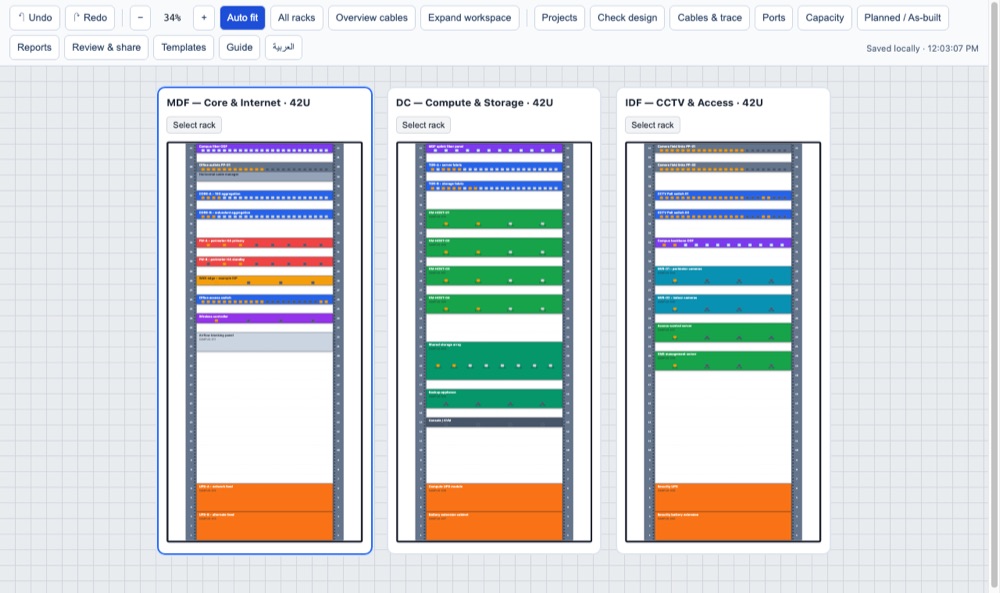This screenshot has width=1000, height=593.
Task: Select MDF uplink fiber panel in DC rack
Action: coord(494,149)
